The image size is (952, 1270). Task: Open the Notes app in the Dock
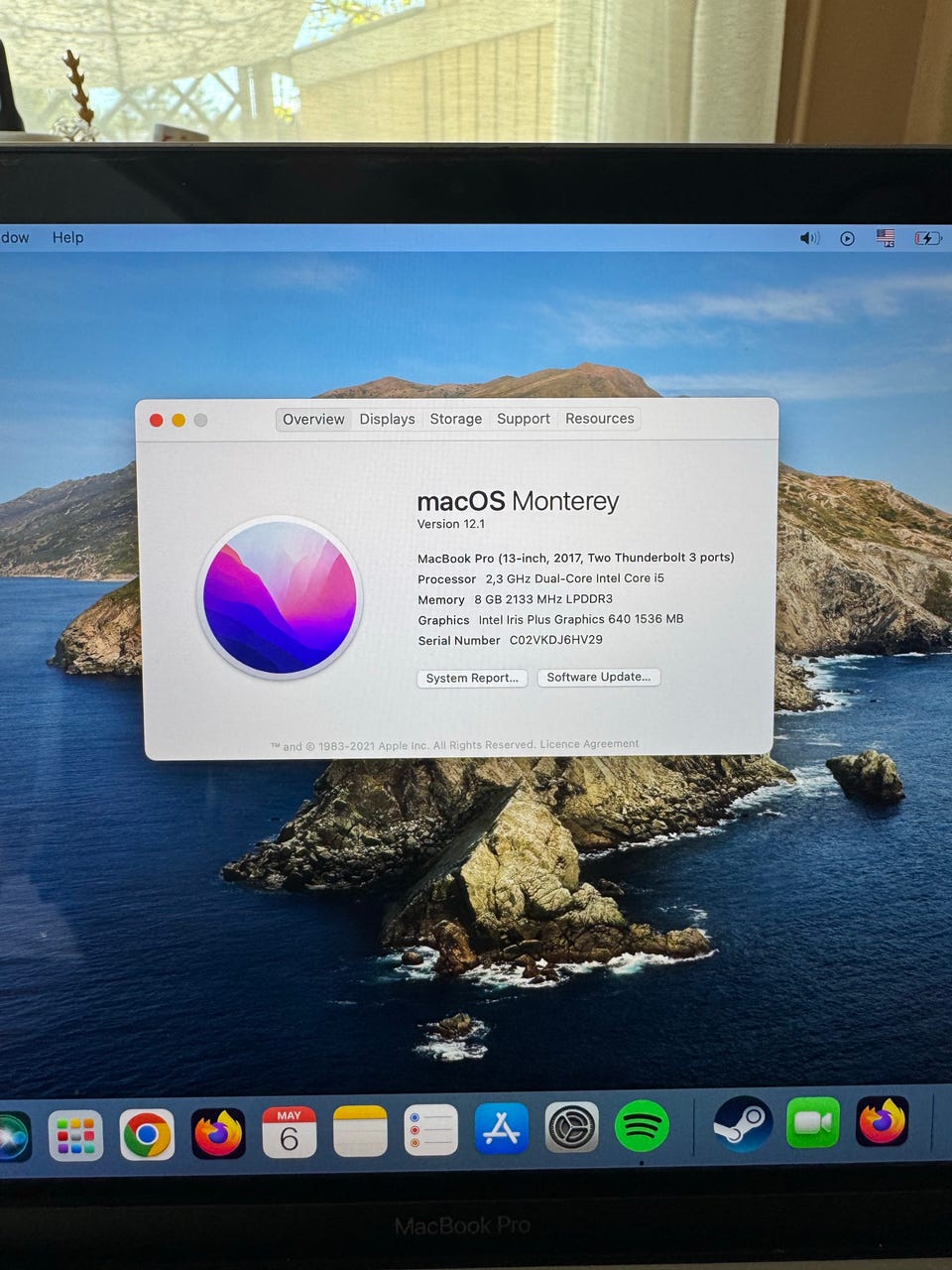click(x=360, y=1131)
